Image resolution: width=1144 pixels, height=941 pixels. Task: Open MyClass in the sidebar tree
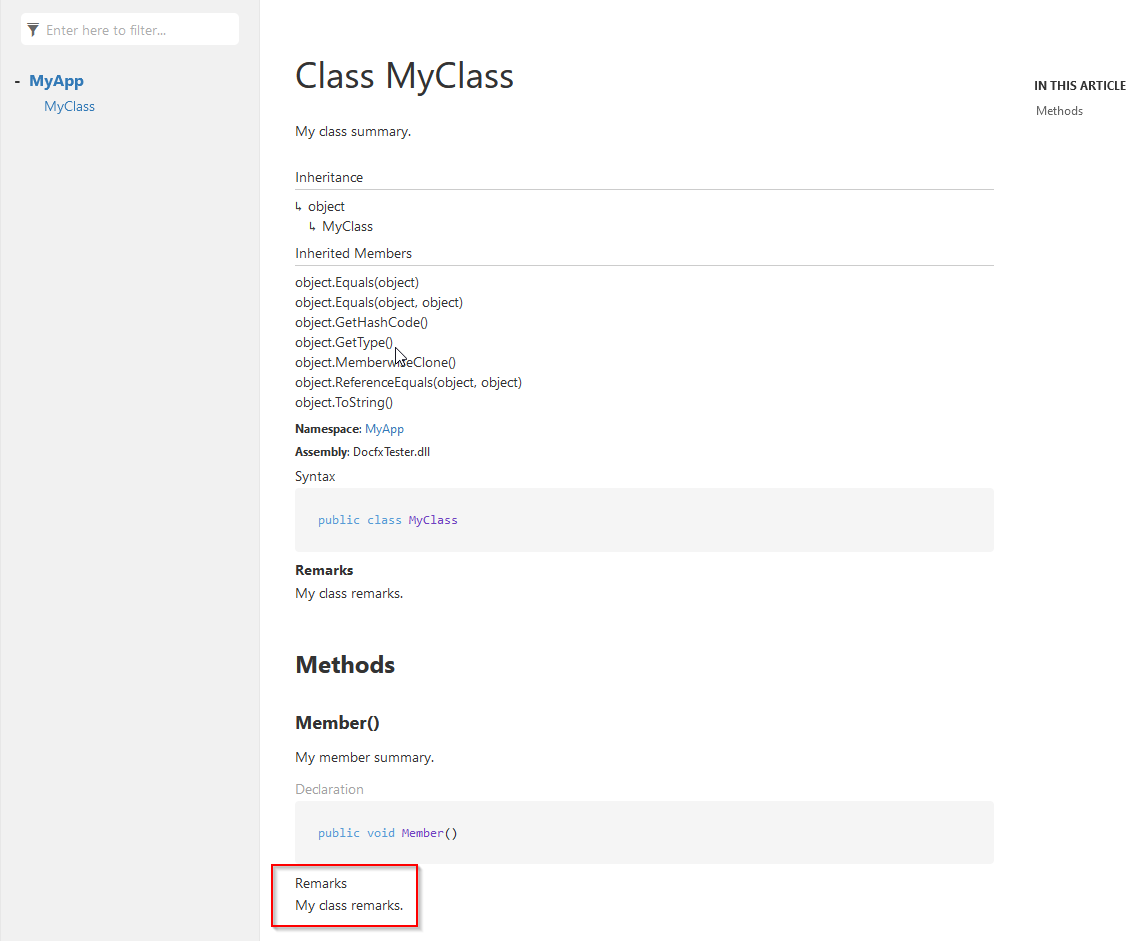coord(69,107)
